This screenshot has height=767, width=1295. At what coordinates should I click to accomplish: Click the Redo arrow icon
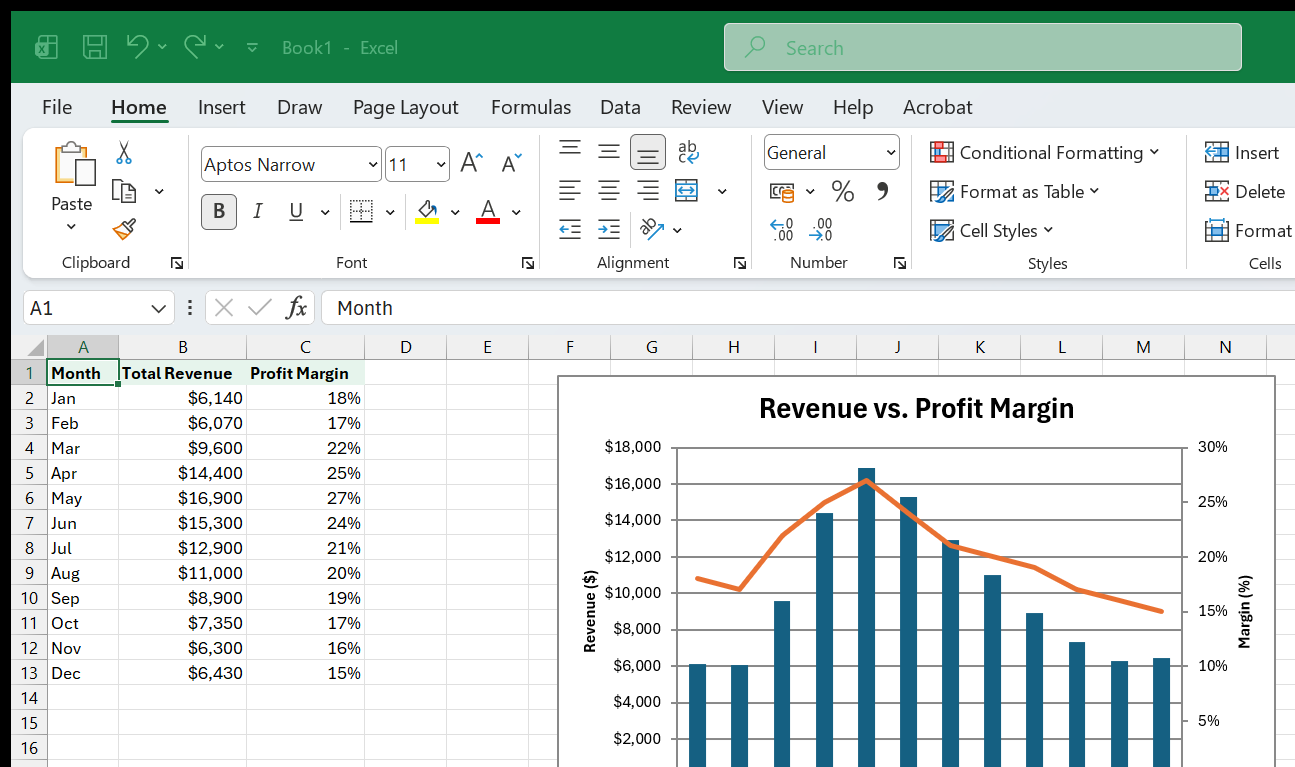pyautogui.click(x=195, y=46)
